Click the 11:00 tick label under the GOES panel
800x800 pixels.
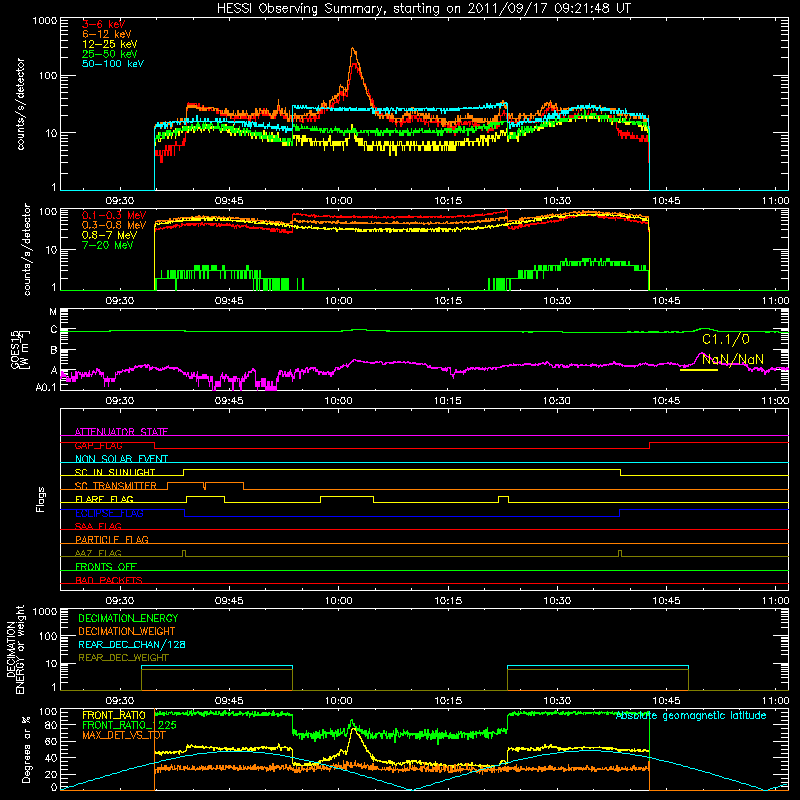[x=775, y=401]
